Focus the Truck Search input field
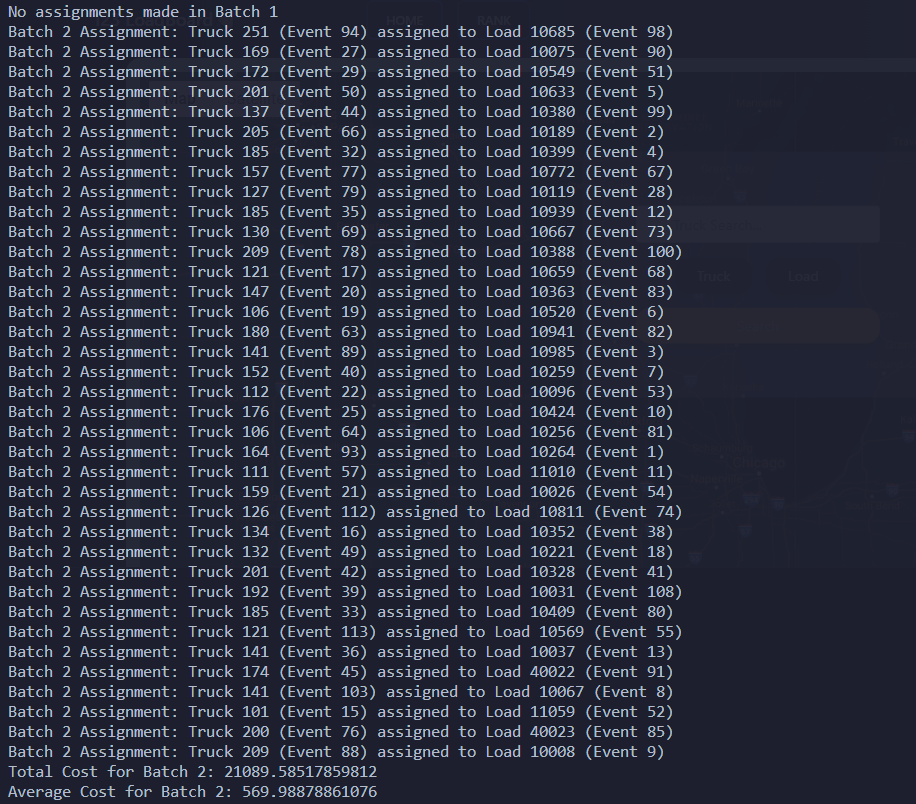 [759, 225]
